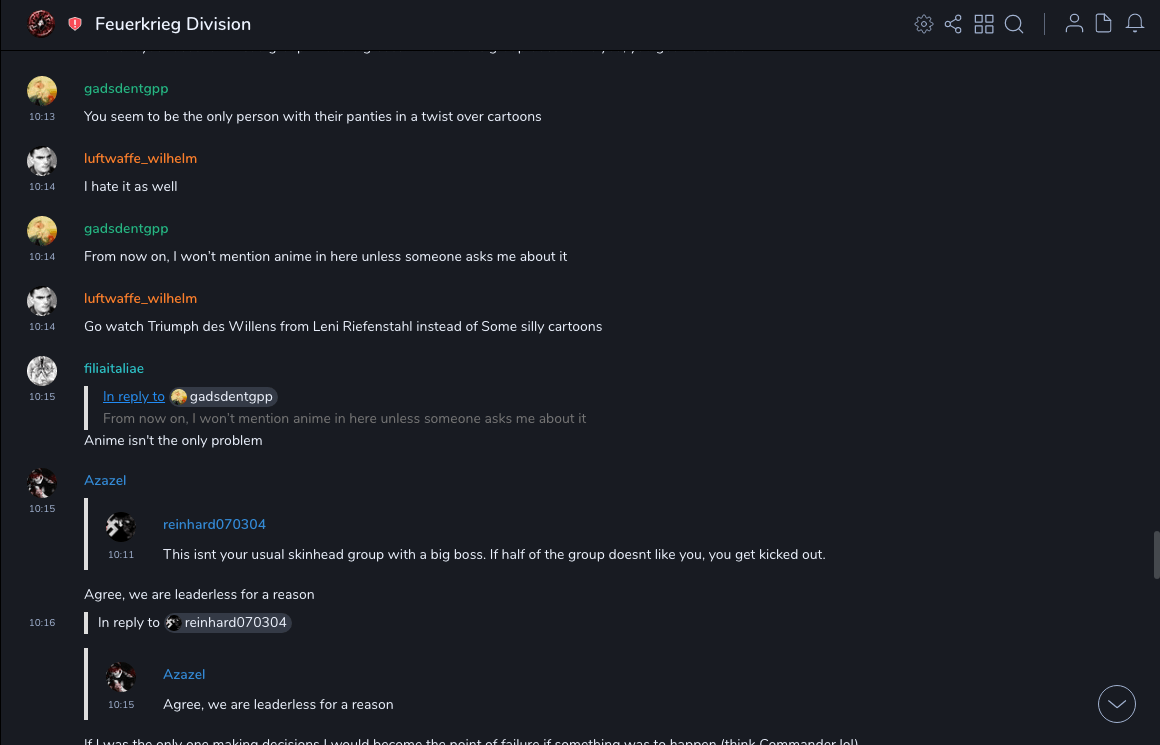Screen dimensions: 1160x745
Task: Open the files document icon
Action: pos(1104,24)
